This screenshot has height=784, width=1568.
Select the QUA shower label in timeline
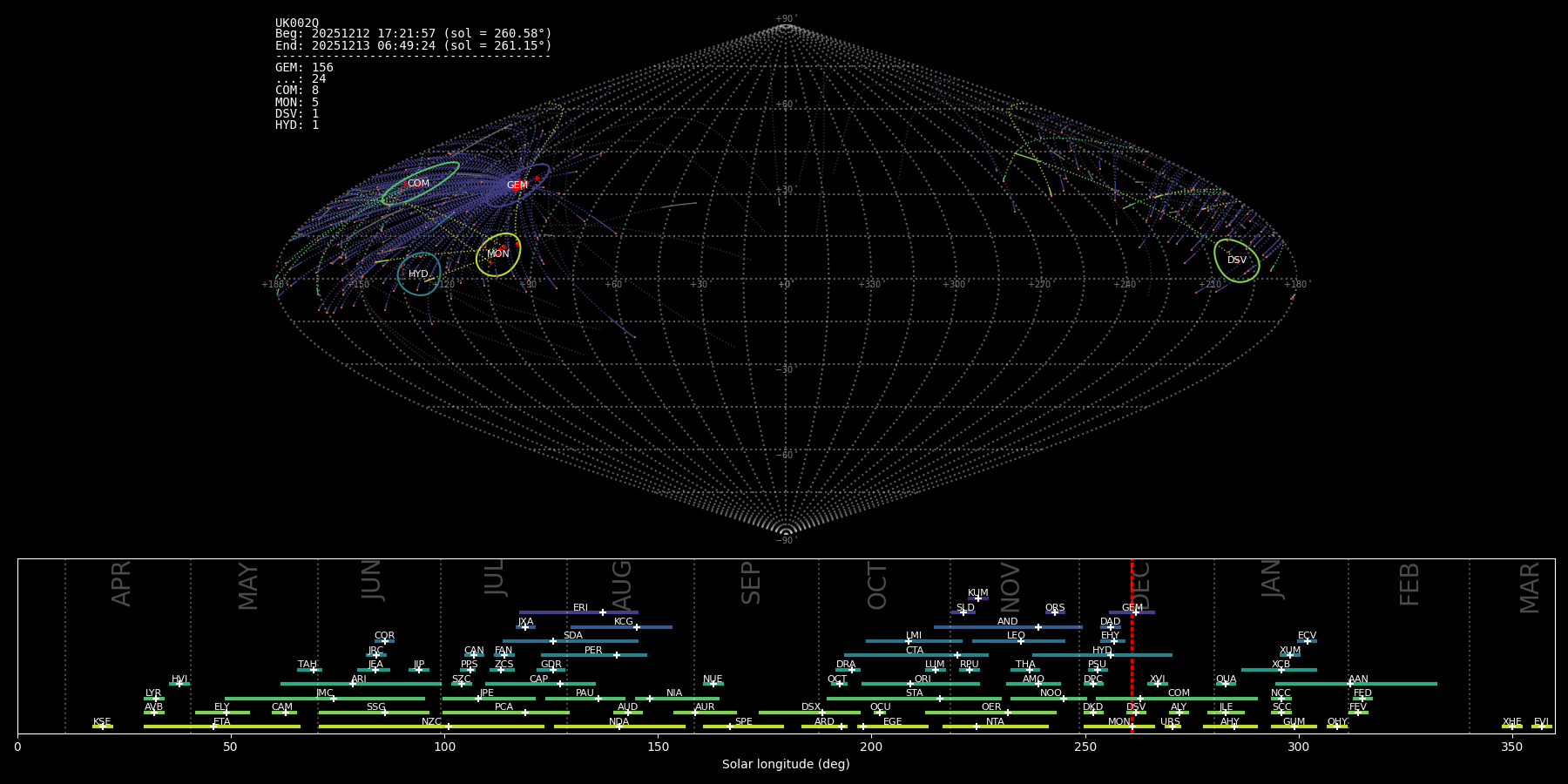coord(1226,679)
